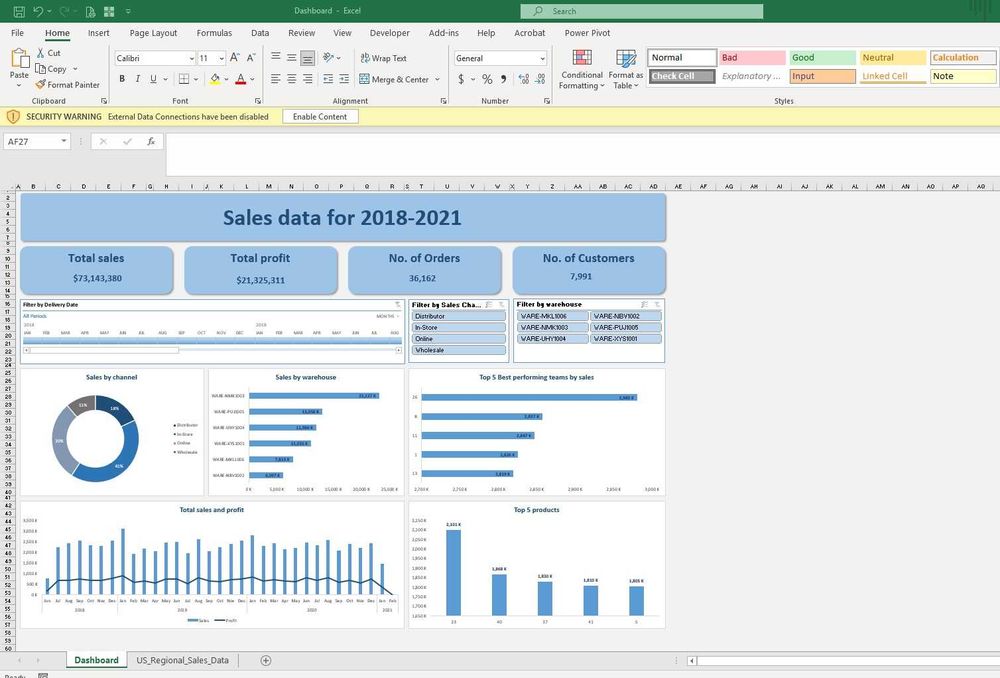Image resolution: width=1000 pixels, height=678 pixels.
Task: Click the formula bar input
Action: (x=582, y=154)
